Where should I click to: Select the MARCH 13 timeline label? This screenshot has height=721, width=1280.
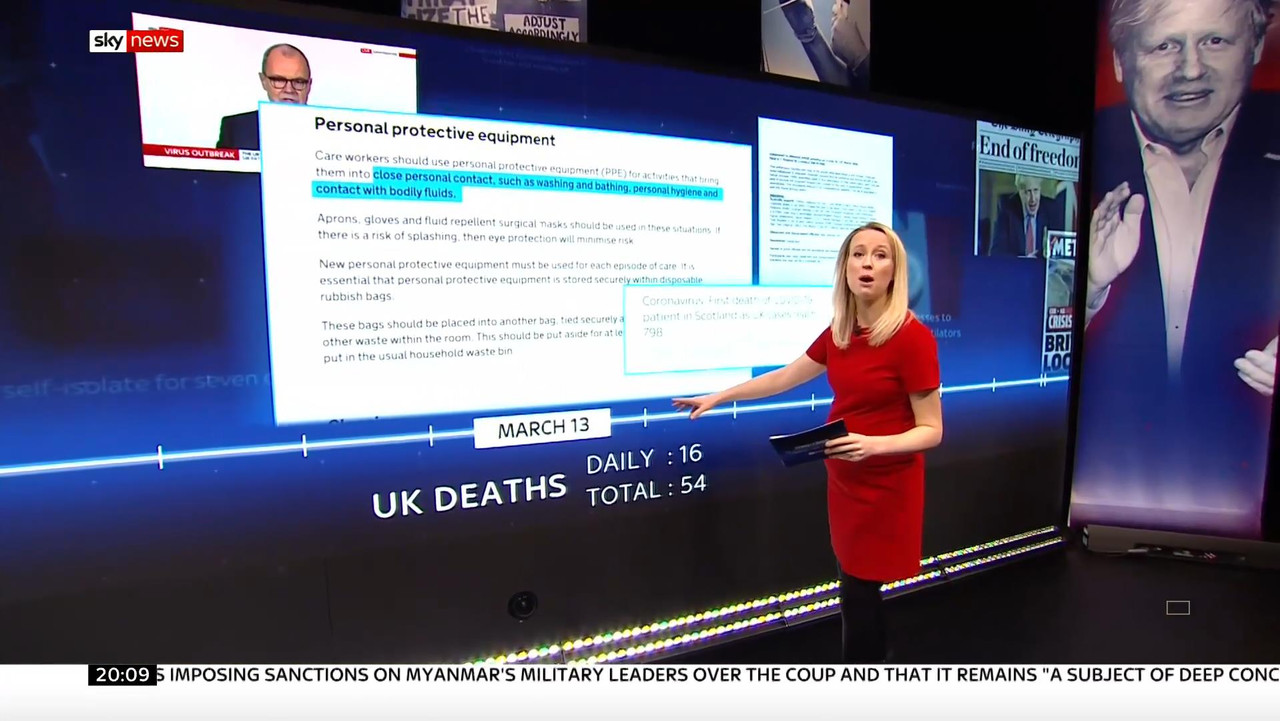(x=543, y=429)
